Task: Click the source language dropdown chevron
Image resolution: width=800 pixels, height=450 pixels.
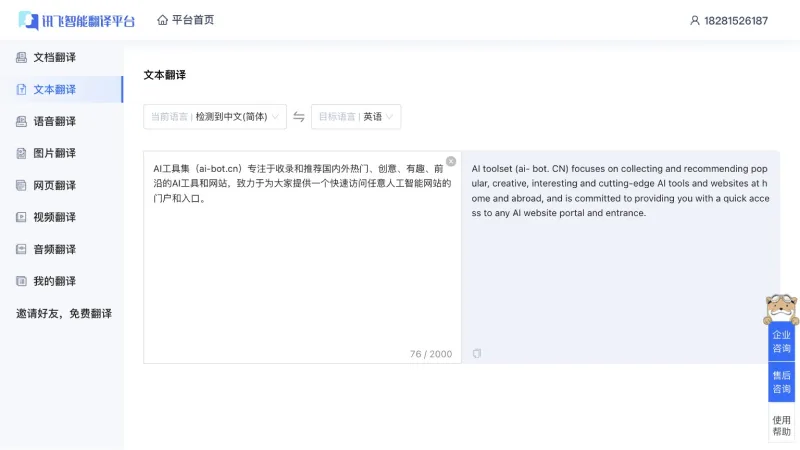Action: point(276,117)
